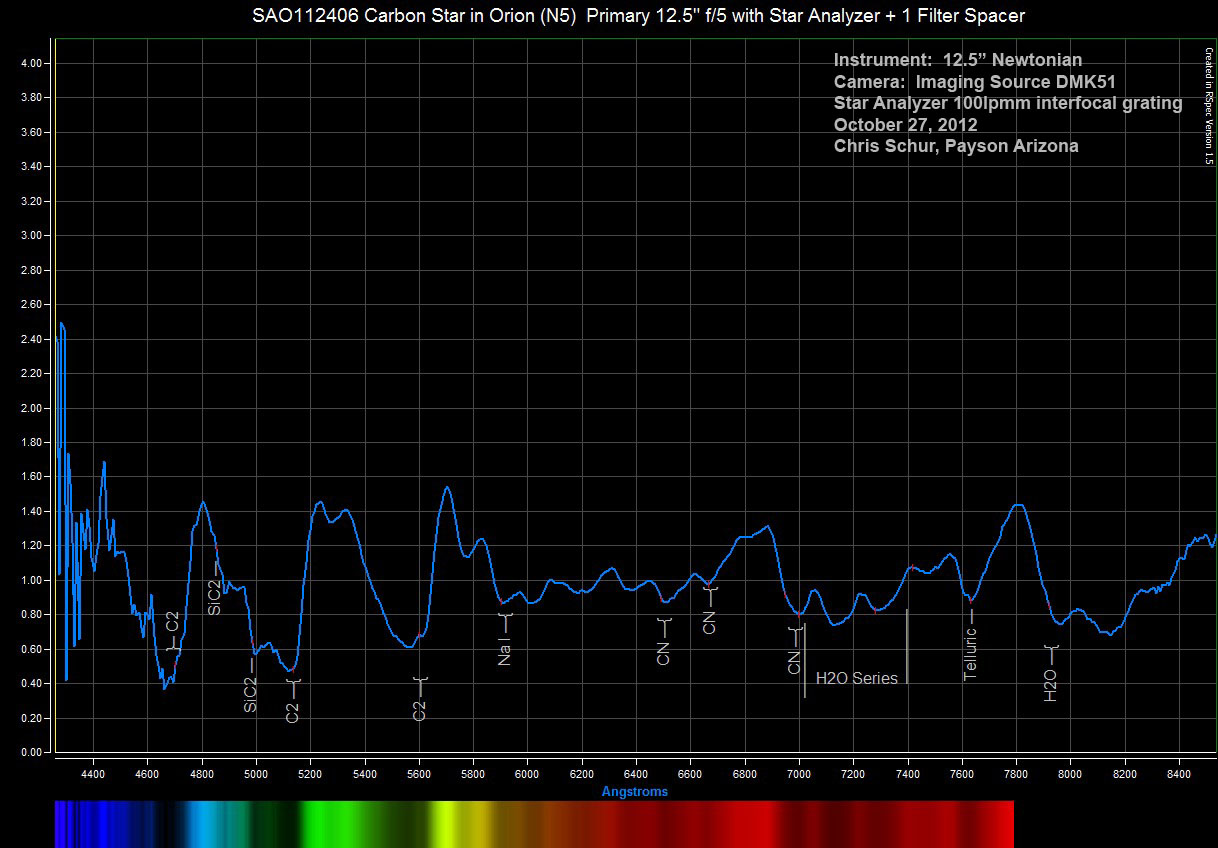Screen dimensions: 1218x848
Task: Click the CN label near 6500 Angstroms
Action: pos(663,654)
